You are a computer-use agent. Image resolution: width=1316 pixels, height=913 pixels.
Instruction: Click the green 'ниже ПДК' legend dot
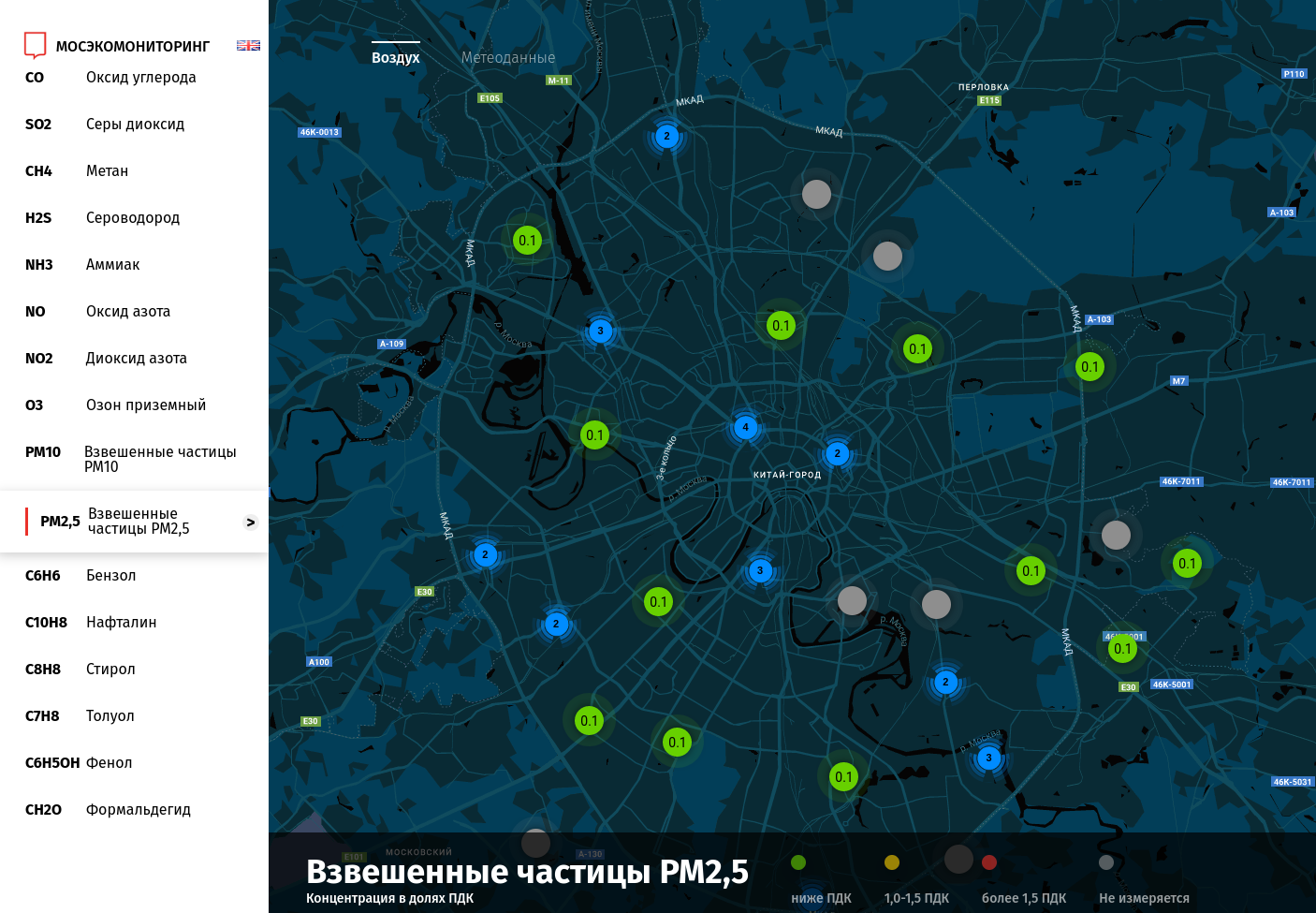(798, 862)
